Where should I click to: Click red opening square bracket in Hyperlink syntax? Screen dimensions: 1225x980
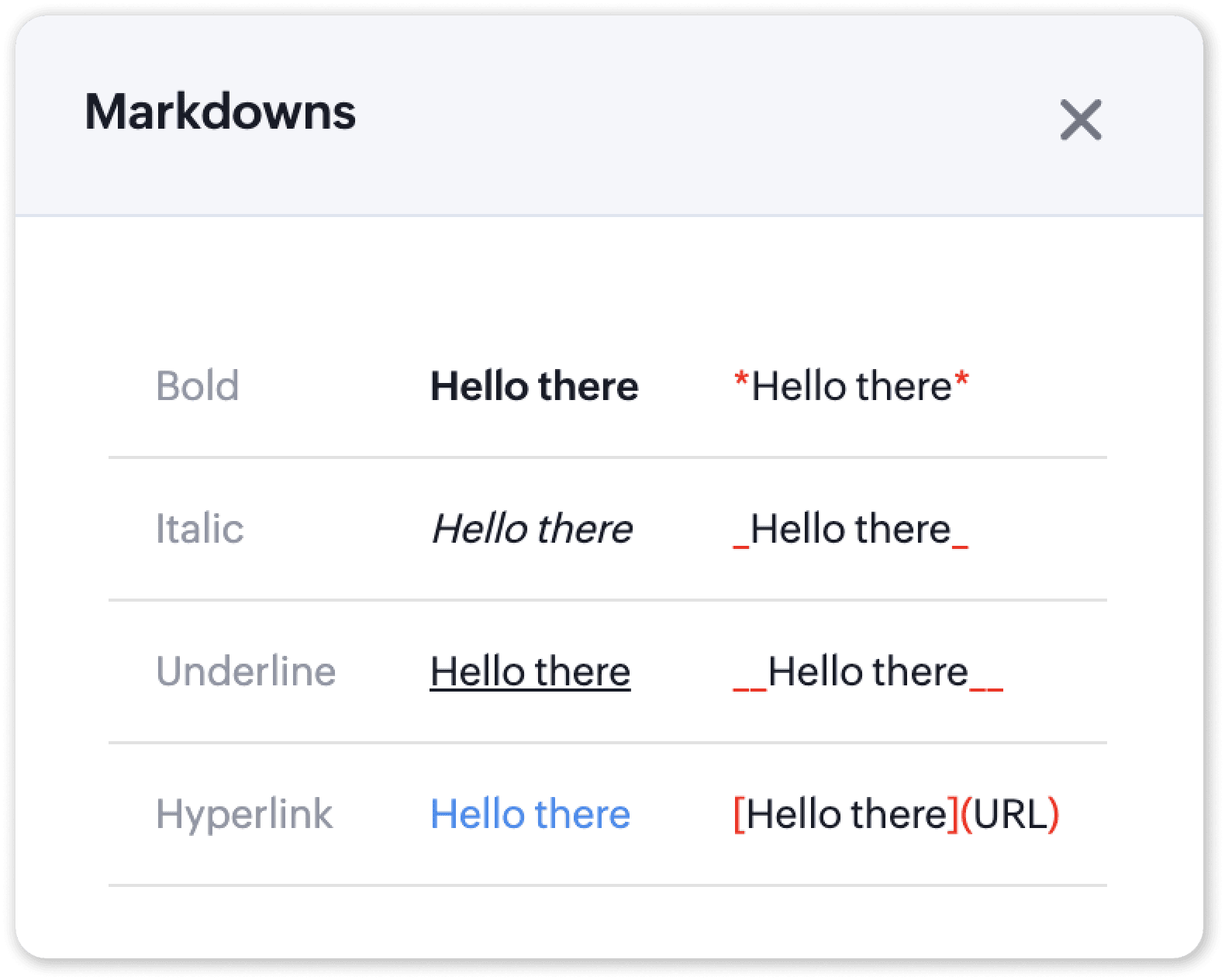coord(739,814)
